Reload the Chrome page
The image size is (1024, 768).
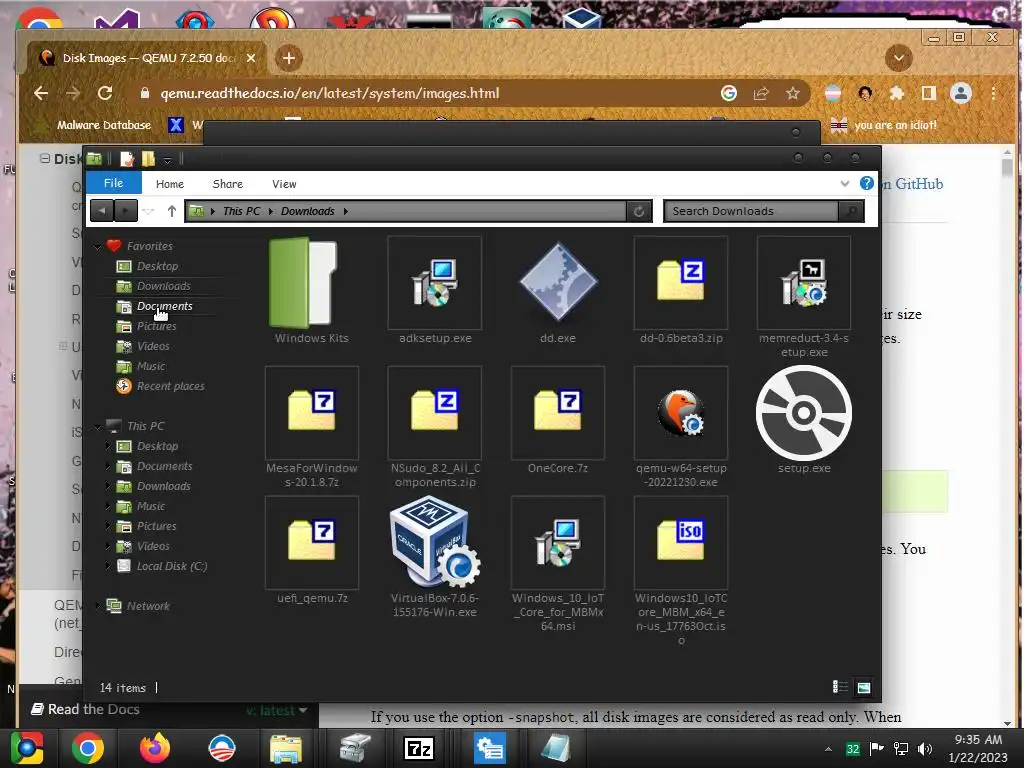coord(105,93)
